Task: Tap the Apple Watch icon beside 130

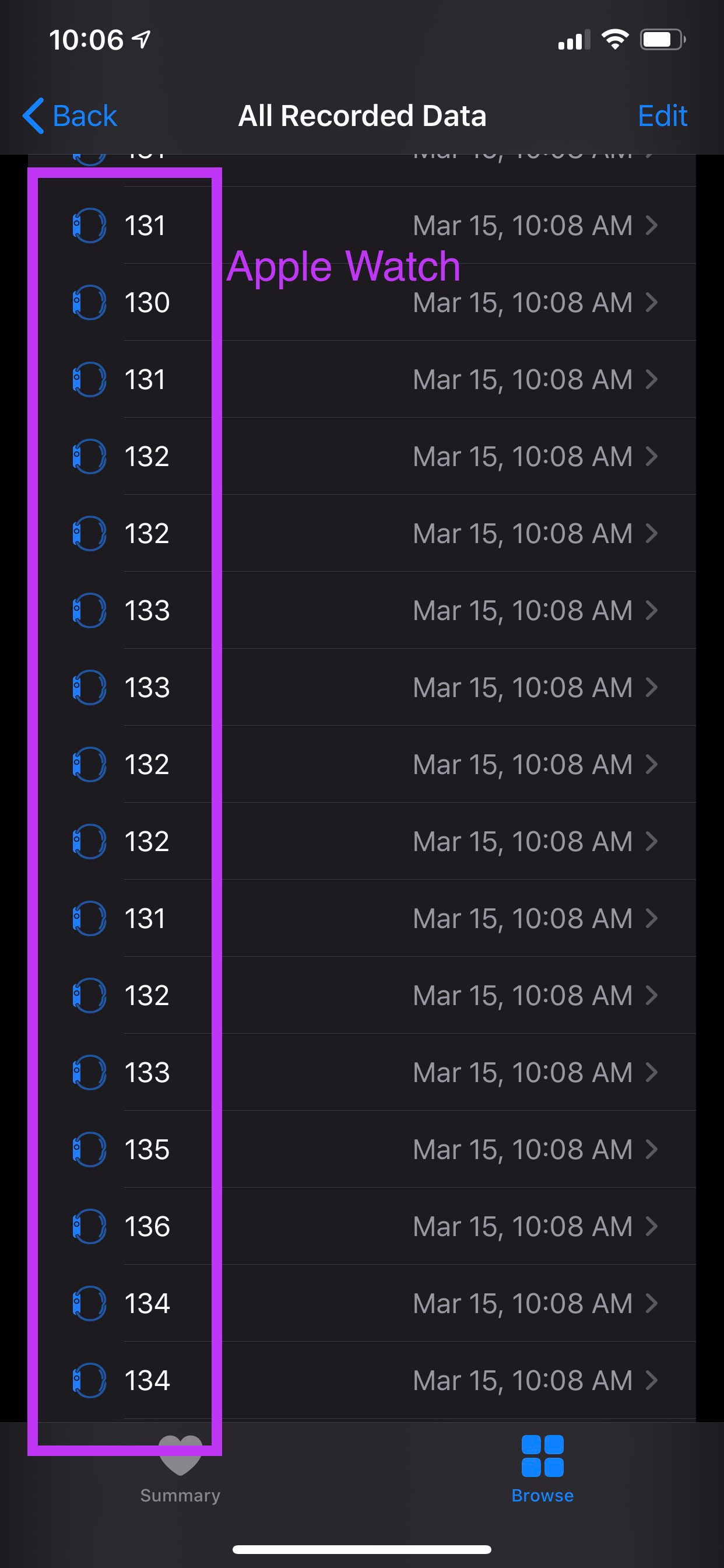Action: [89, 302]
